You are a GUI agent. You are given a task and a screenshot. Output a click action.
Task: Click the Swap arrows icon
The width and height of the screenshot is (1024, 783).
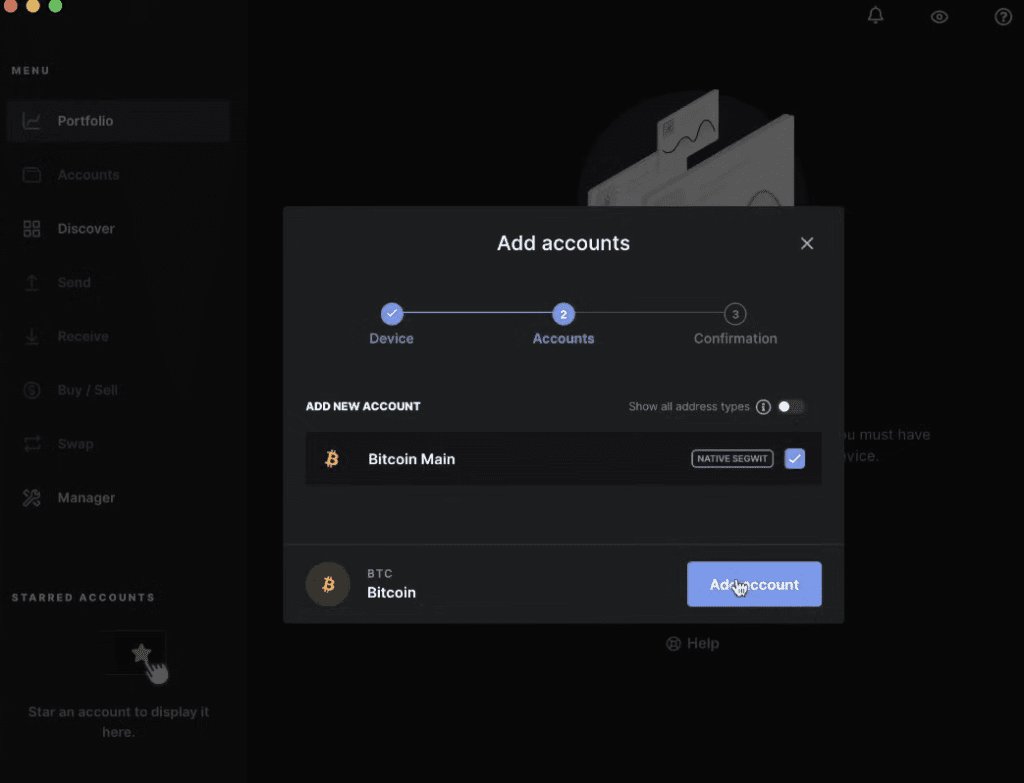coord(32,444)
